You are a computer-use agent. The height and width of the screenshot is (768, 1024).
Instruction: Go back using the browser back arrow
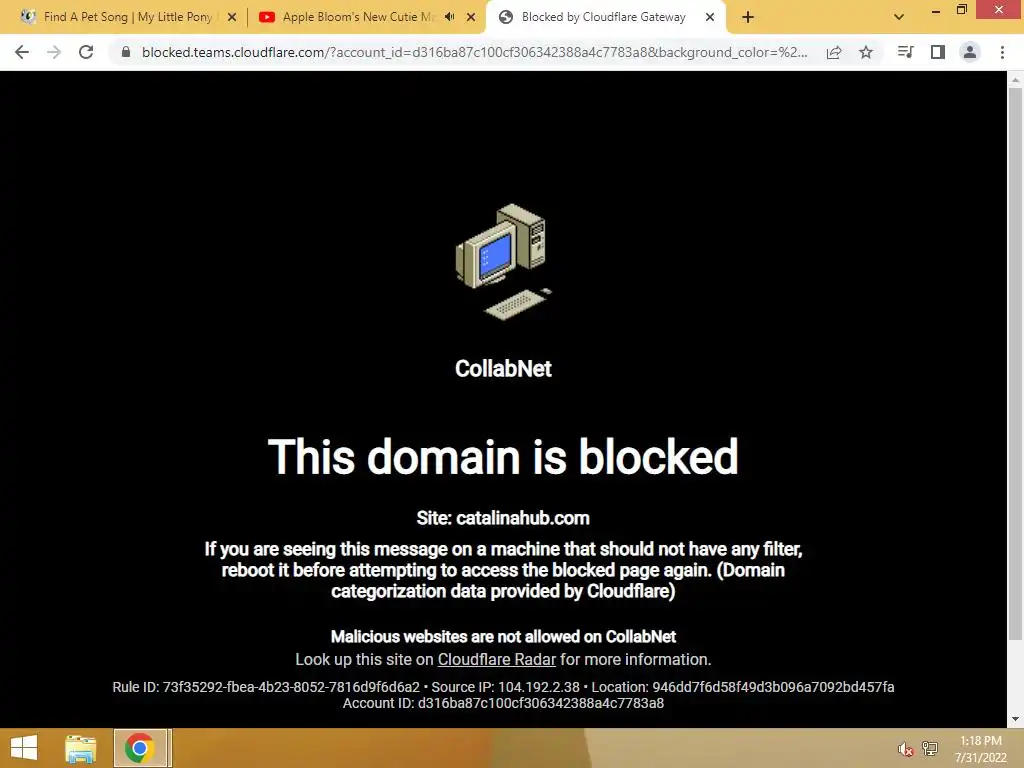point(22,52)
